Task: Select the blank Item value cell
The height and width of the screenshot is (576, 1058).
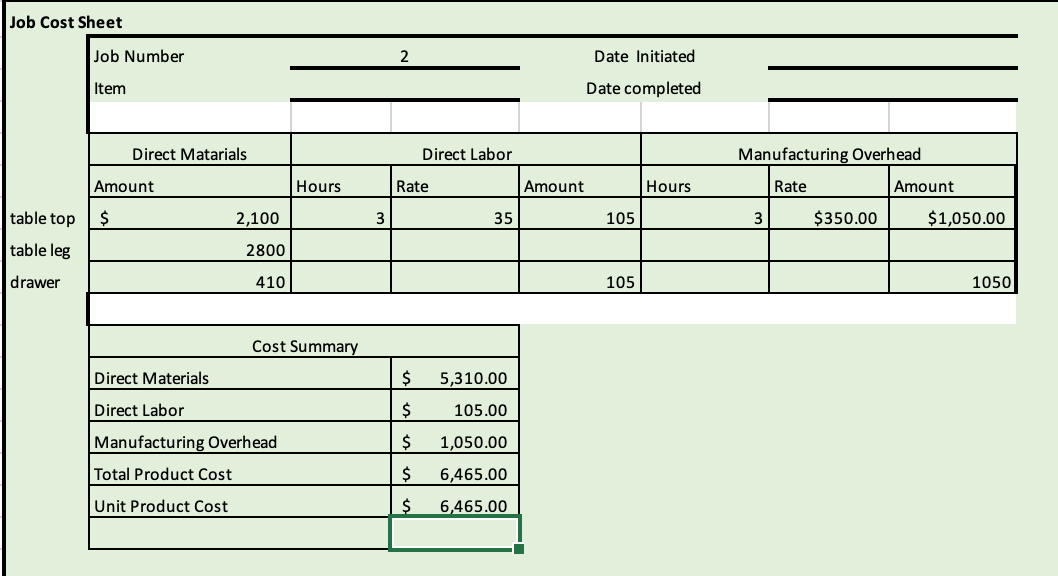Action: (x=404, y=86)
